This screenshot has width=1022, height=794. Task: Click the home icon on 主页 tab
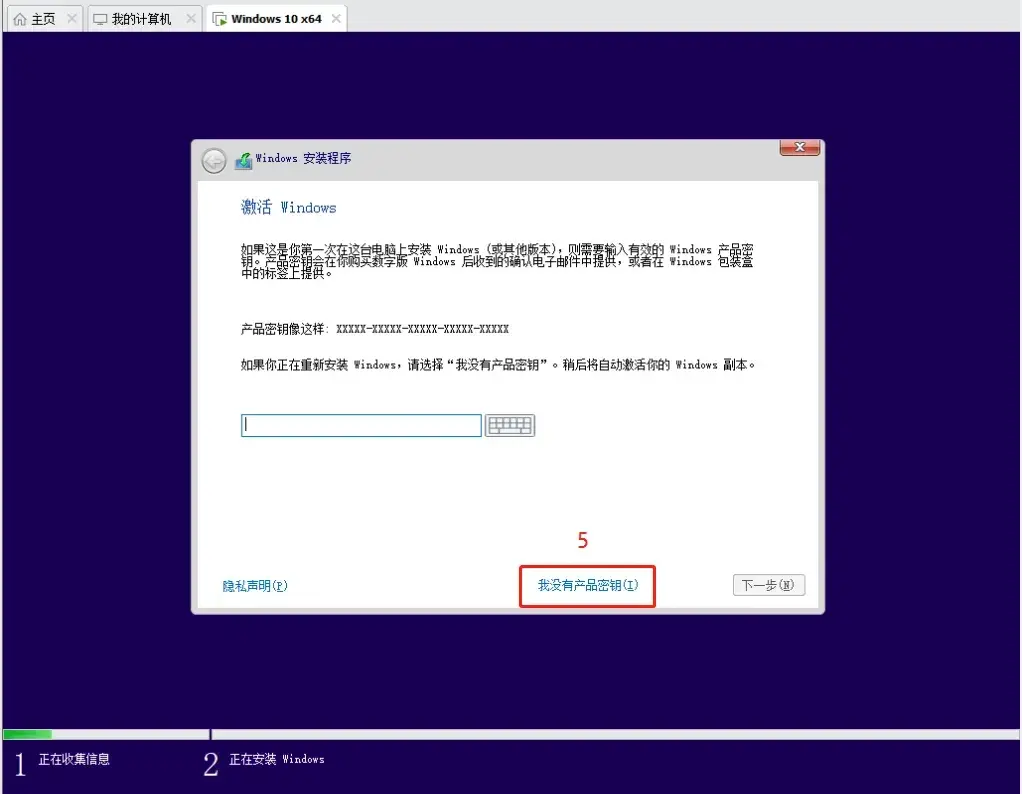pos(20,19)
